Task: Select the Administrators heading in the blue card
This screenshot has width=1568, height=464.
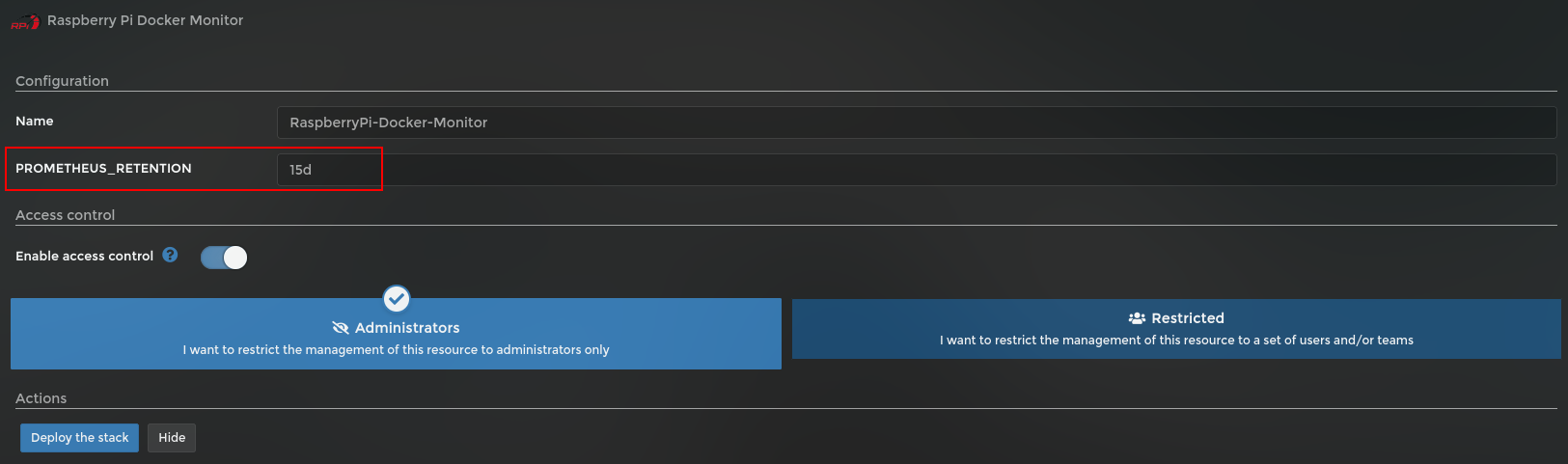Action: 407,328
